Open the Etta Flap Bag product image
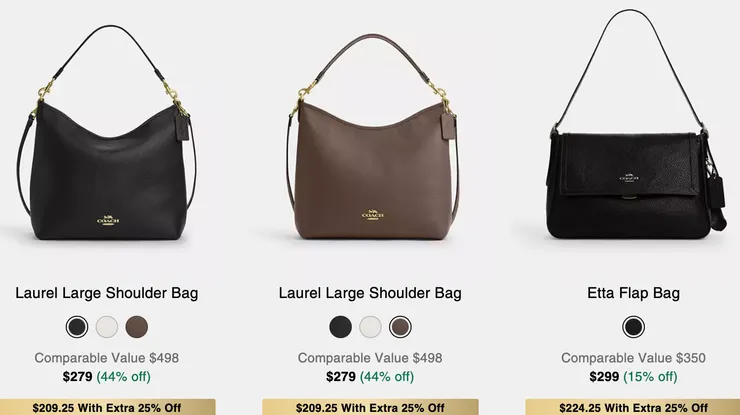Viewport: 740px width, 415px height. pos(637,125)
